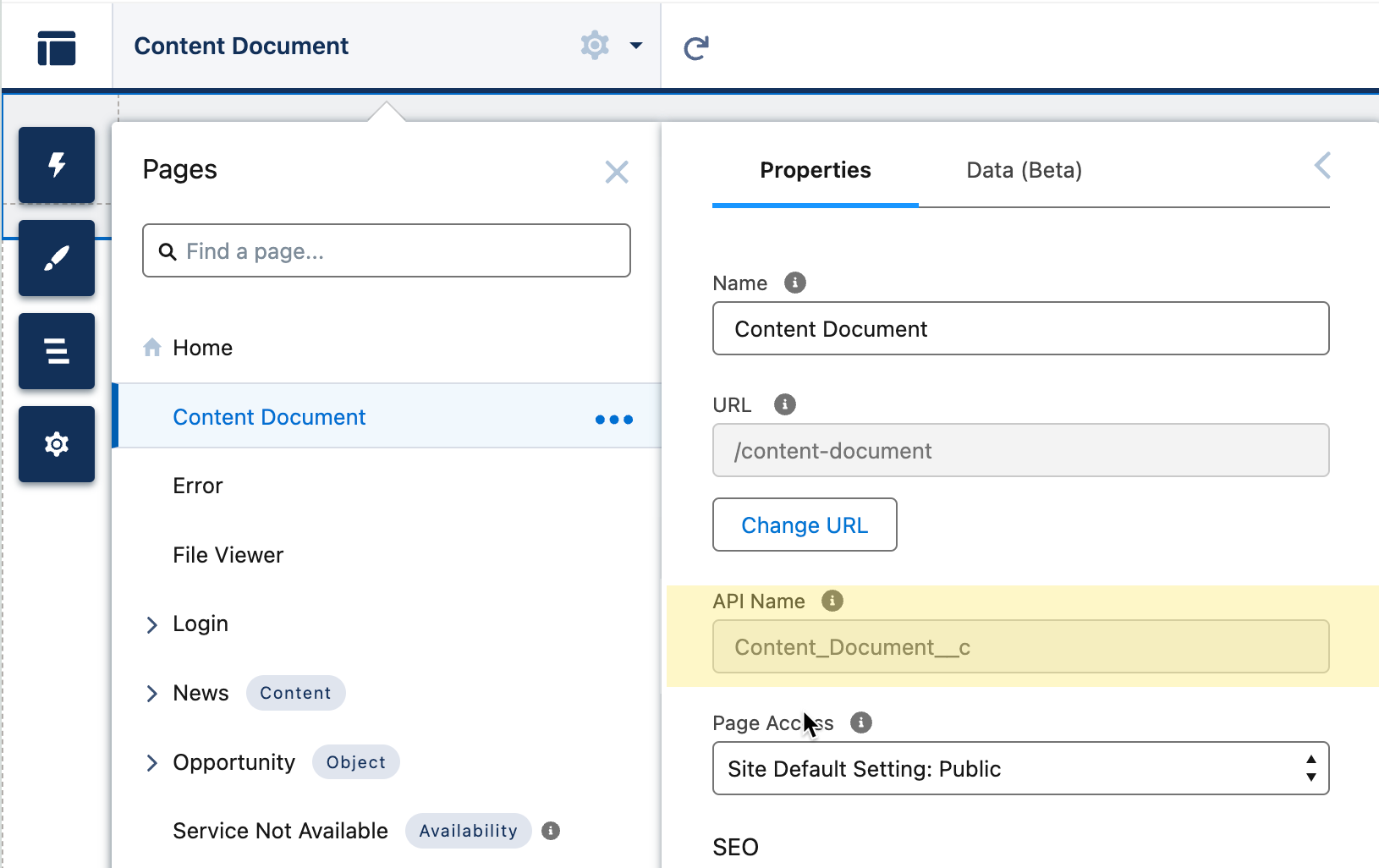Show info for Service Not Available
This screenshot has width=1379, height=868.
tap(551, 831)
